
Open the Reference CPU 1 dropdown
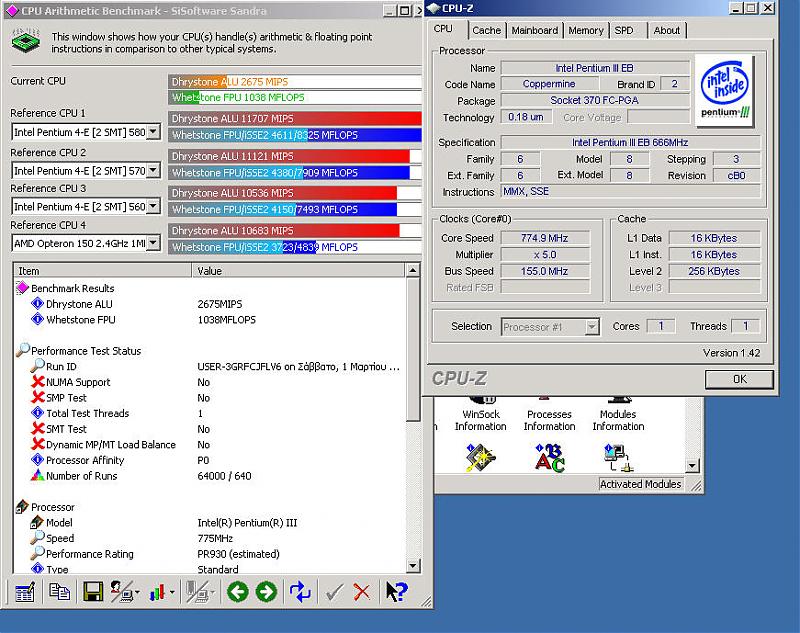153,132
